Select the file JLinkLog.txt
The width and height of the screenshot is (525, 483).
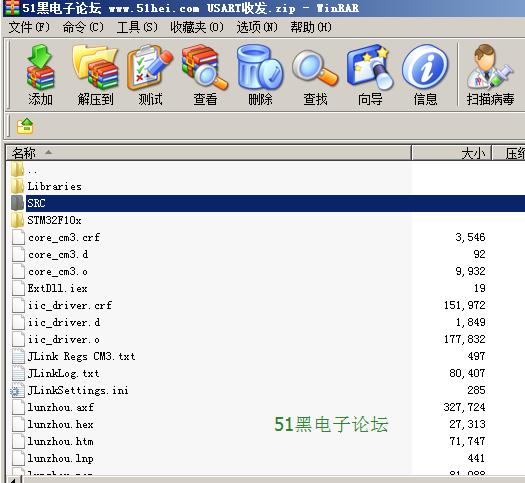[63, 374]
